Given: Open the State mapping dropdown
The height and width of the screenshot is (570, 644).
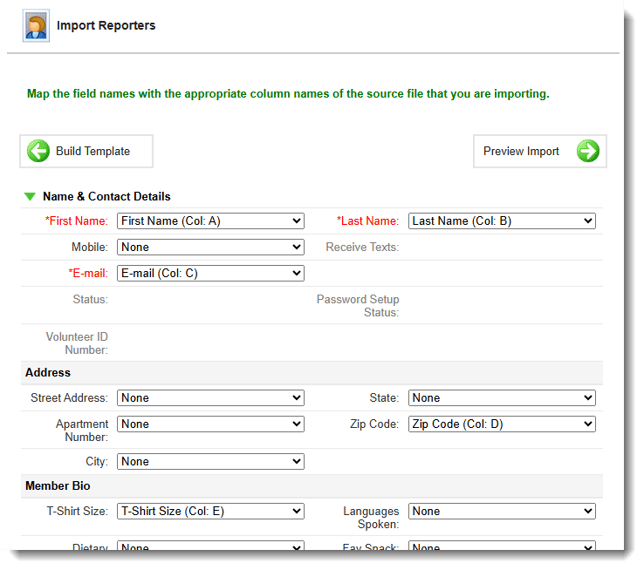Looking at the screenshot, I should click(502, 398).
